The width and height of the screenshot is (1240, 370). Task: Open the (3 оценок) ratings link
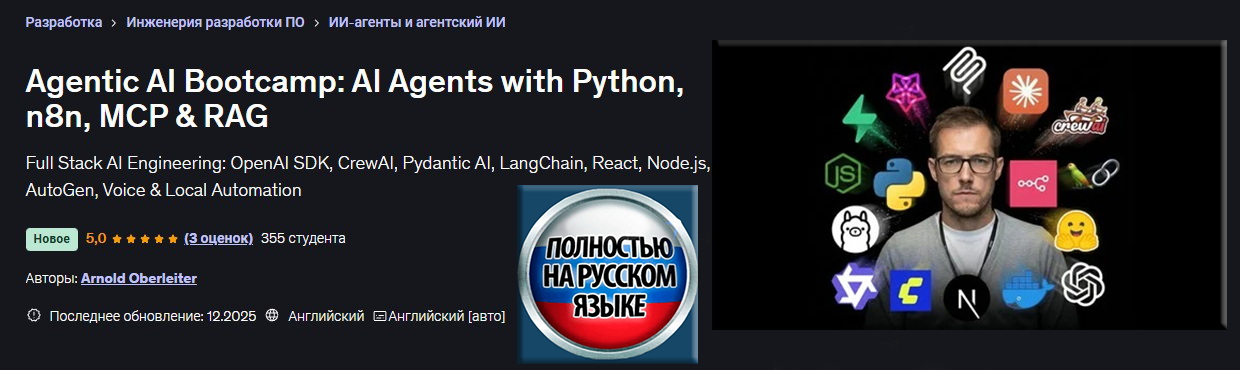pyautogui.click(x=218, y=238)
